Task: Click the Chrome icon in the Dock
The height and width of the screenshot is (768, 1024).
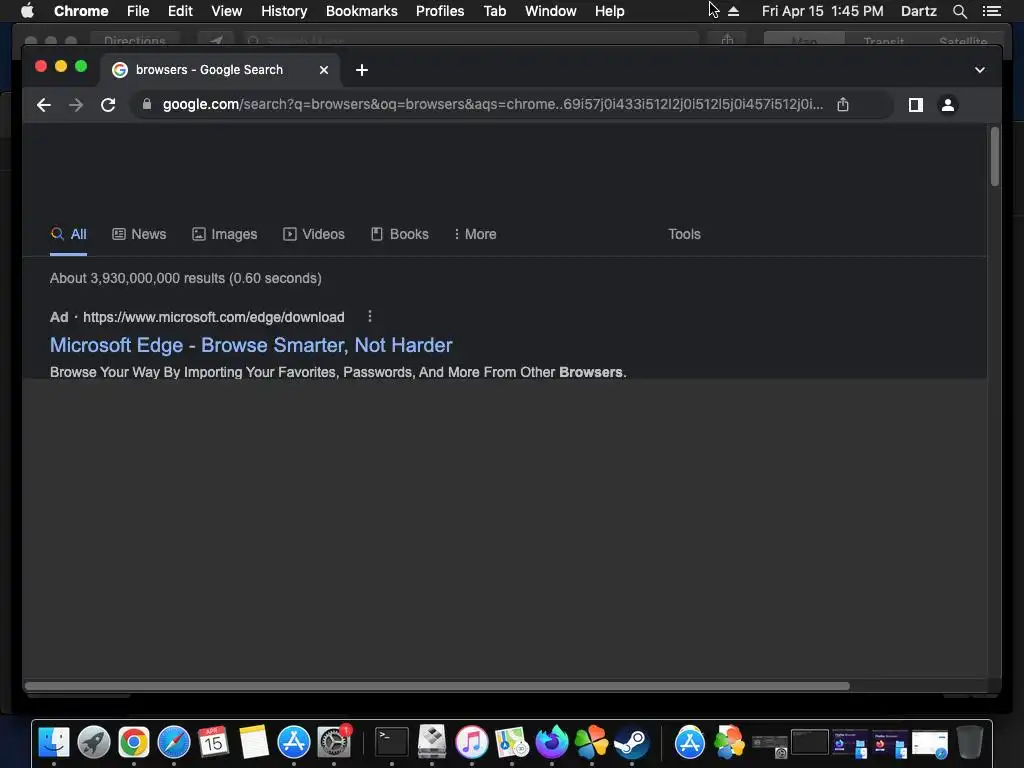Action: [x=134, y=742]
